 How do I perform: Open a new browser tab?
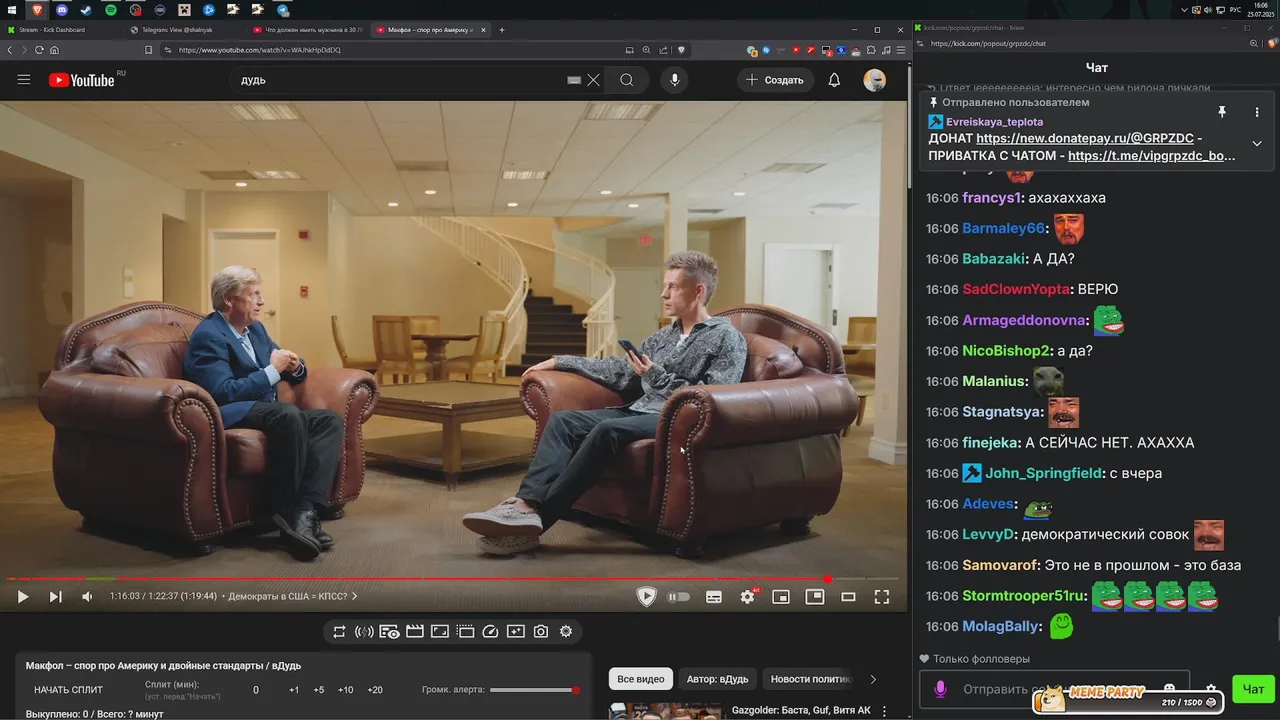coord(502,30)
